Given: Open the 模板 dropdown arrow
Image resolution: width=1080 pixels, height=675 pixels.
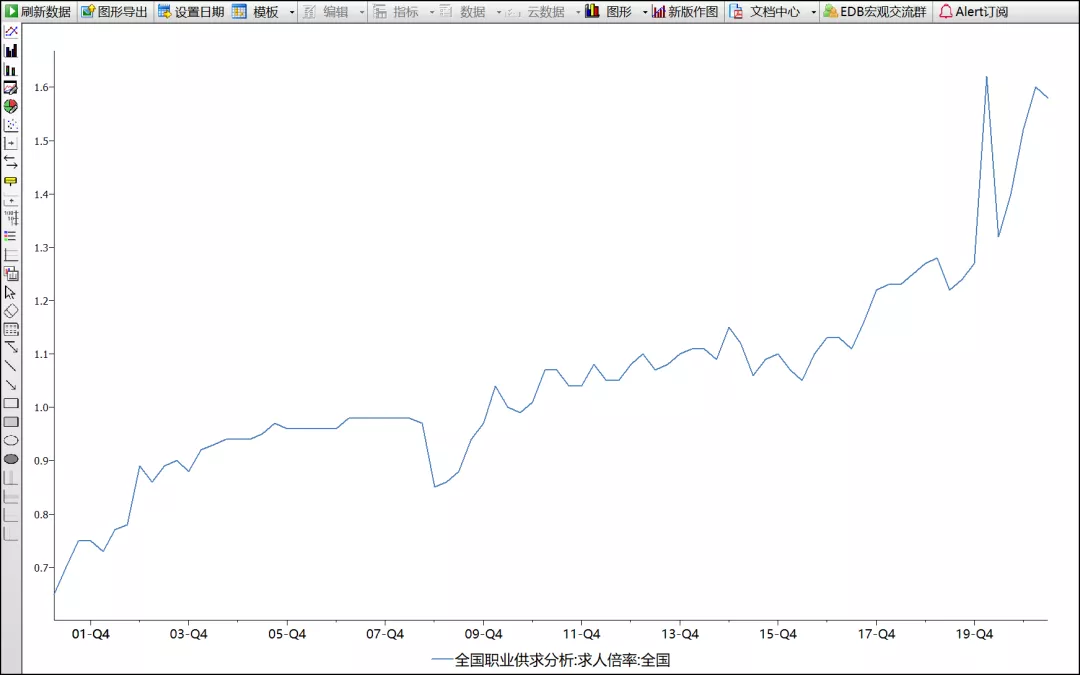Looking at the screenshot, I should [292, 12].
